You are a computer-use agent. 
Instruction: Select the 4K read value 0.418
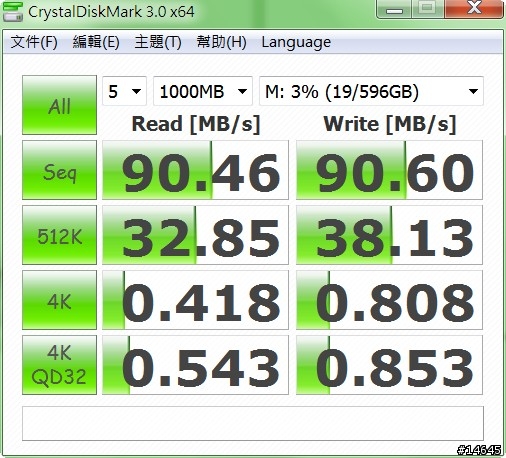pyautogui.click(x=195, y=300)
